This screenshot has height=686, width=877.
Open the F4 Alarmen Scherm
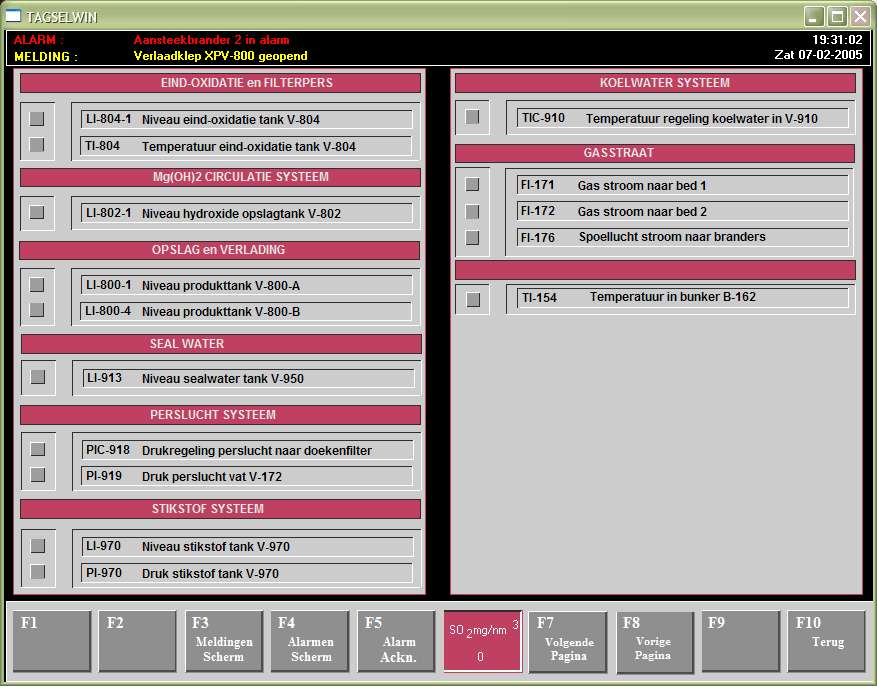(x=310, y=641)
